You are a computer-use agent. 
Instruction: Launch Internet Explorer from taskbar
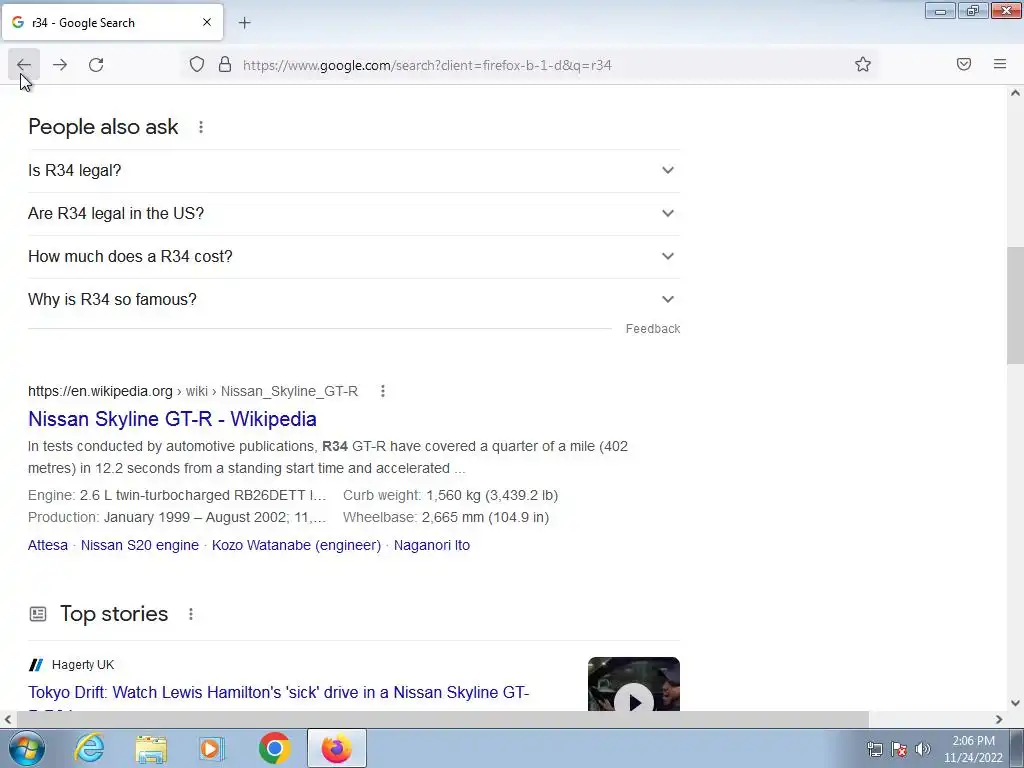[x=88, y=748]
